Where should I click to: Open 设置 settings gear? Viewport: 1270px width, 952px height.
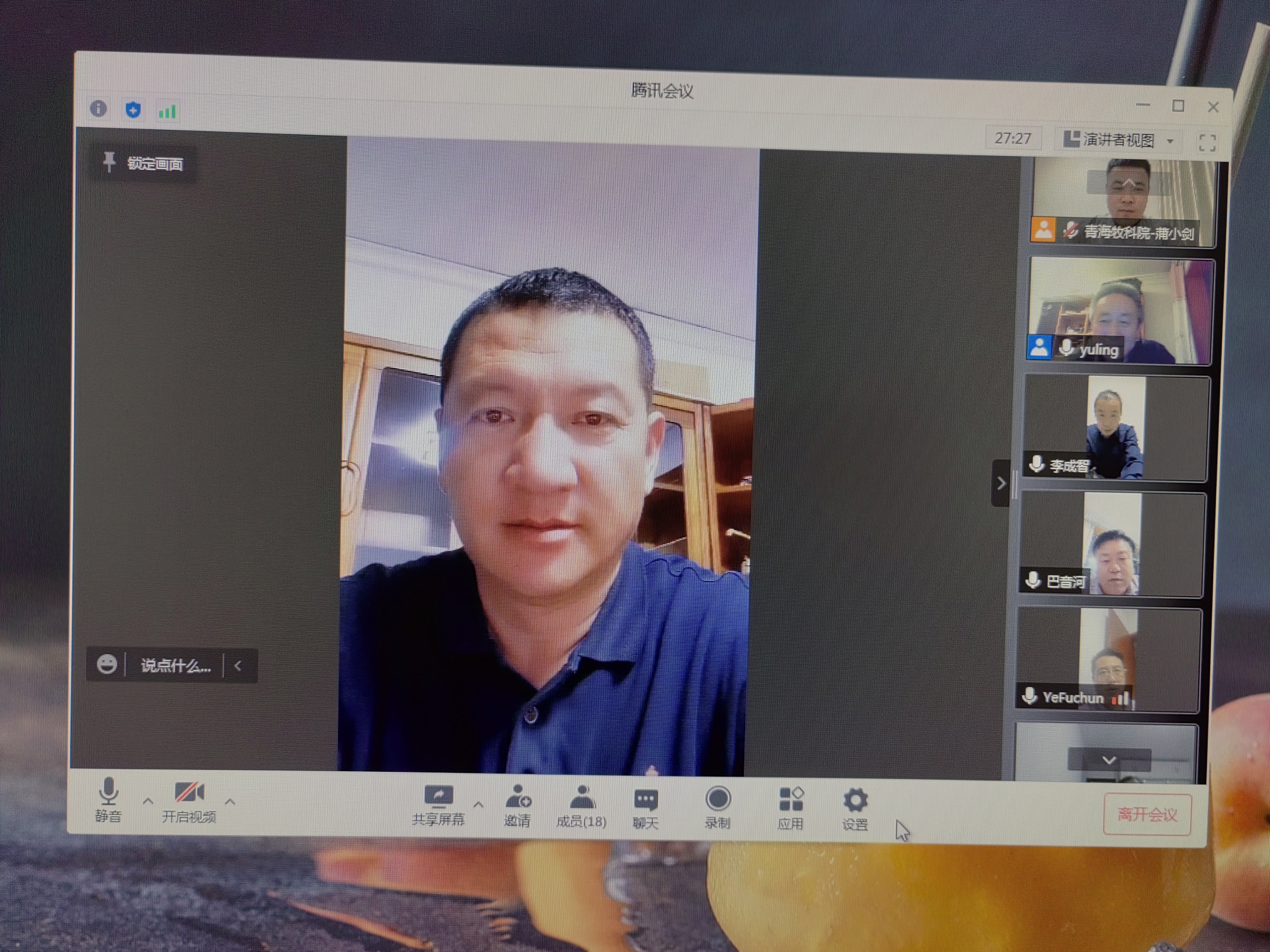tap(855, 810)
